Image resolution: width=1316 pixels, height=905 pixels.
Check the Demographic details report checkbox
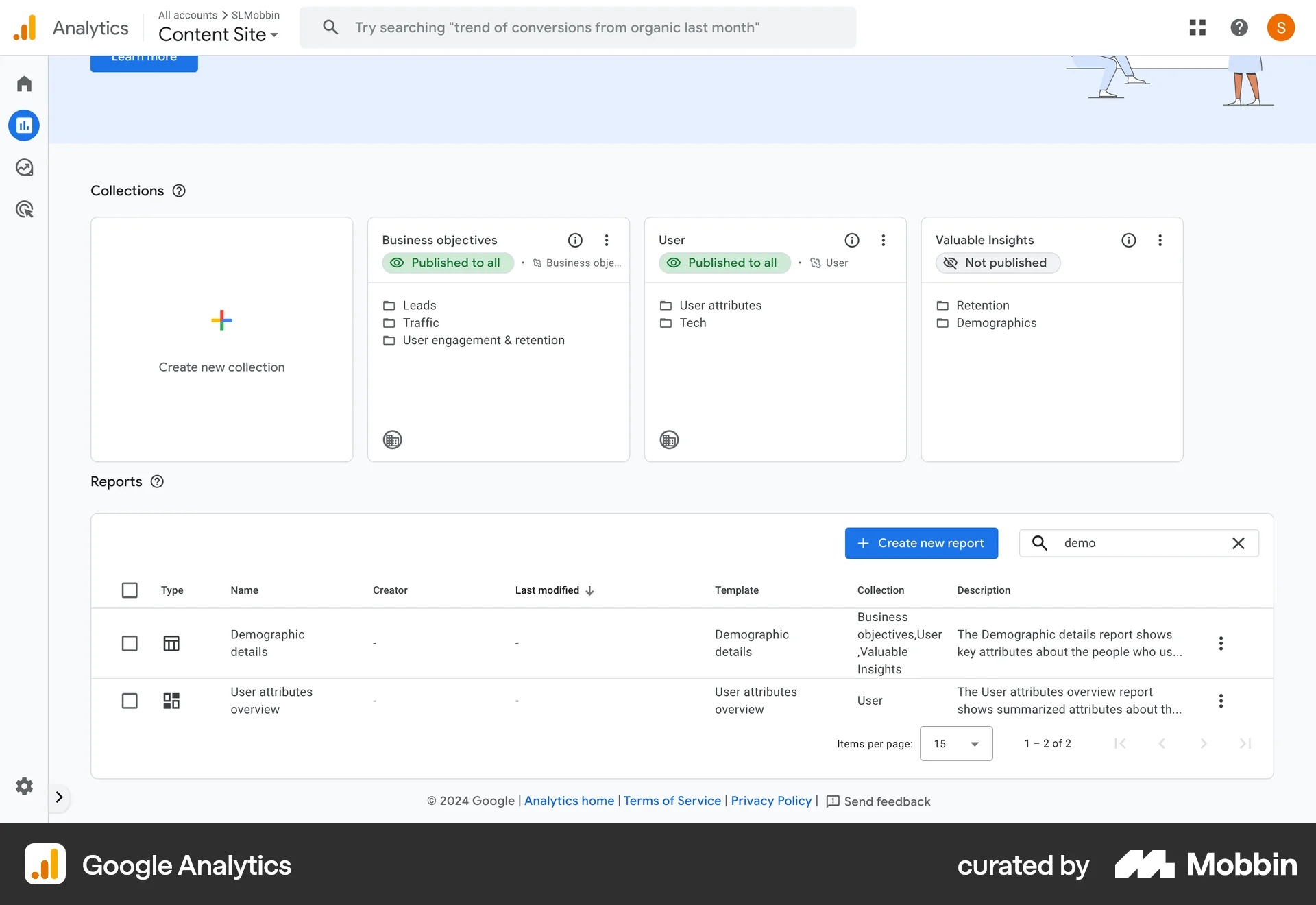pyautogui.click(x=130, y=643)
